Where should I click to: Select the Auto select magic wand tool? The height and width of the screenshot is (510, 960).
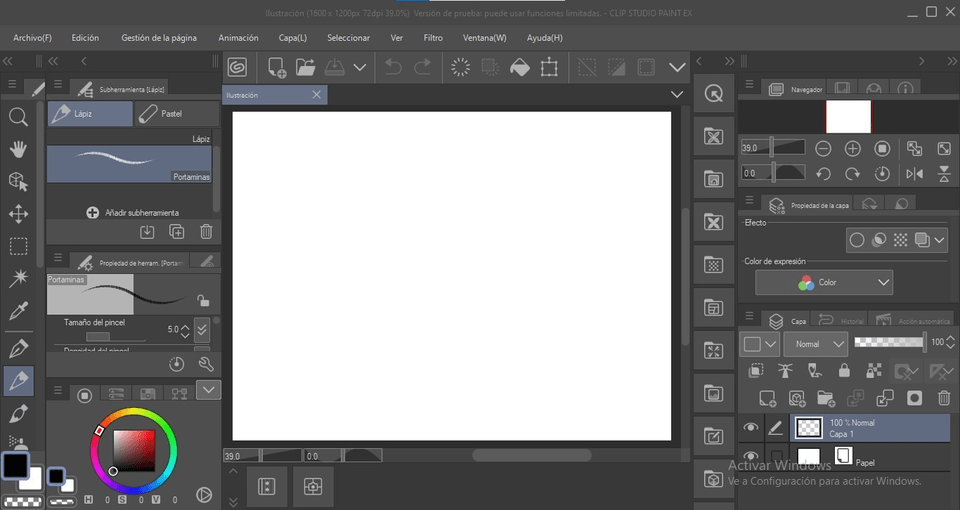(18, 279)
